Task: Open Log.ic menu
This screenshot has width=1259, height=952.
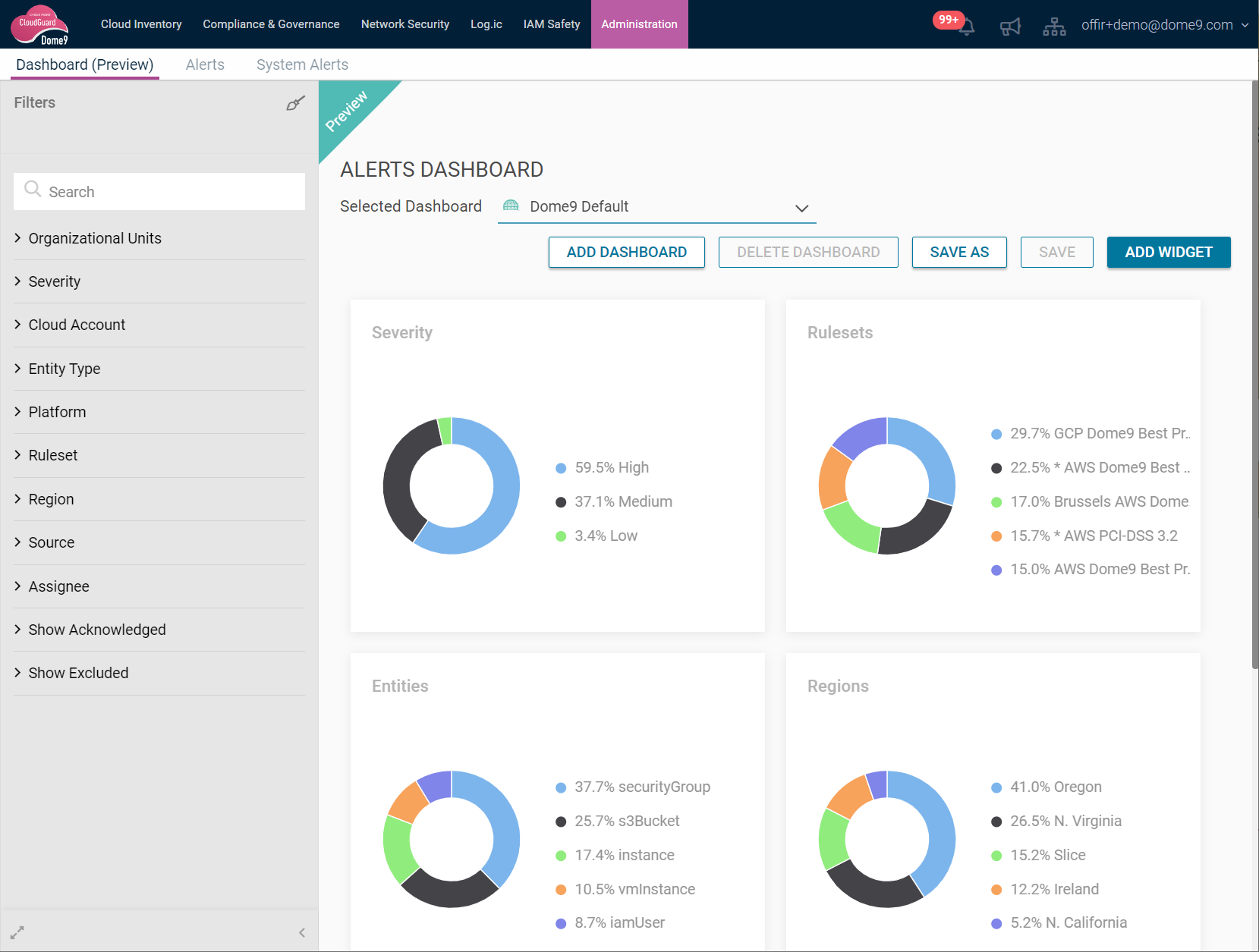Action: point(486,24)
